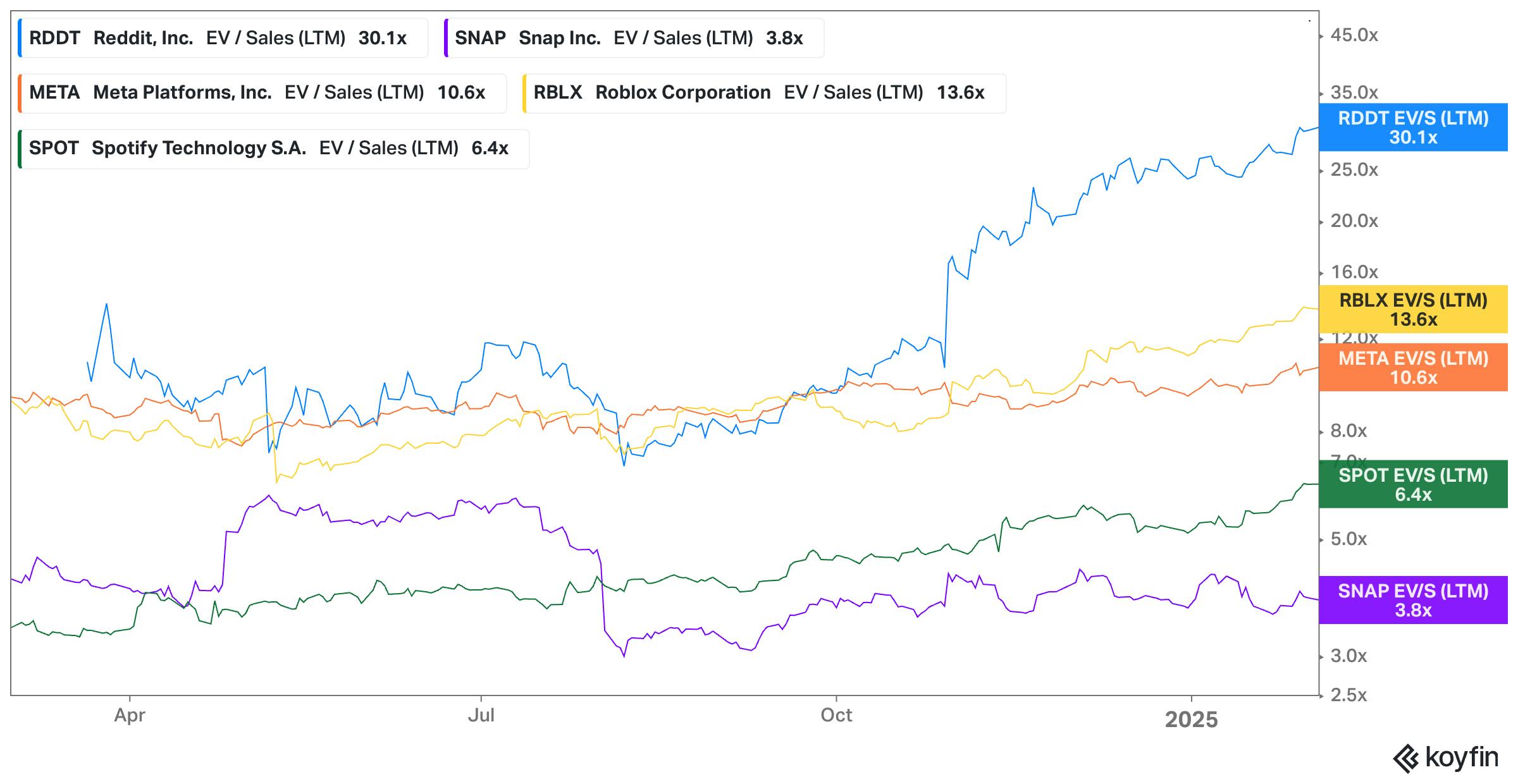Click the purple SNAP EV/S price tag

(x=1413, y=601)
